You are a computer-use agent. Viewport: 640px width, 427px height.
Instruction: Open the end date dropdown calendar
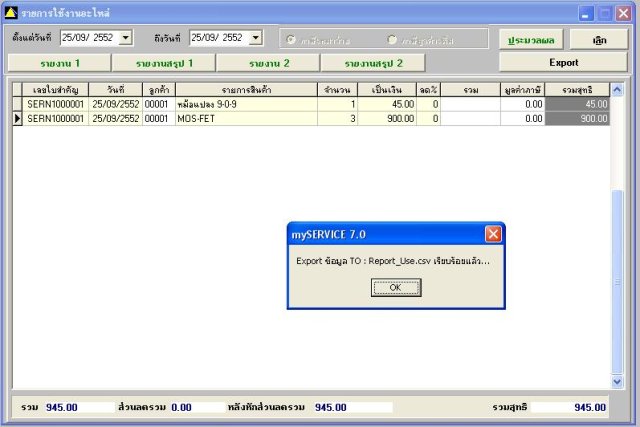click(x=256, y=38)
